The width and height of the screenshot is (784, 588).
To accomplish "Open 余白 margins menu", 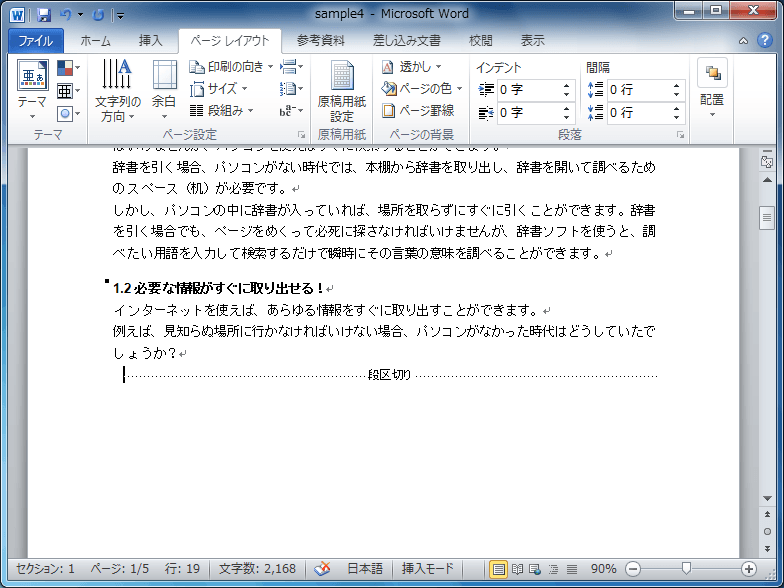I will click(164, 90).
